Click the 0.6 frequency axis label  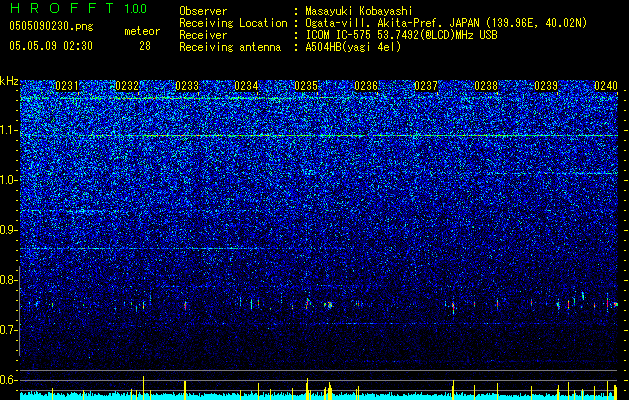[9, 380]
